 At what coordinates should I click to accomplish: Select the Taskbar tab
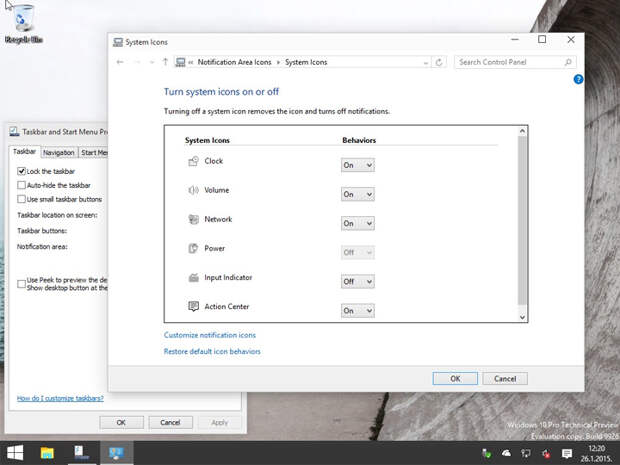click(24, 152)
